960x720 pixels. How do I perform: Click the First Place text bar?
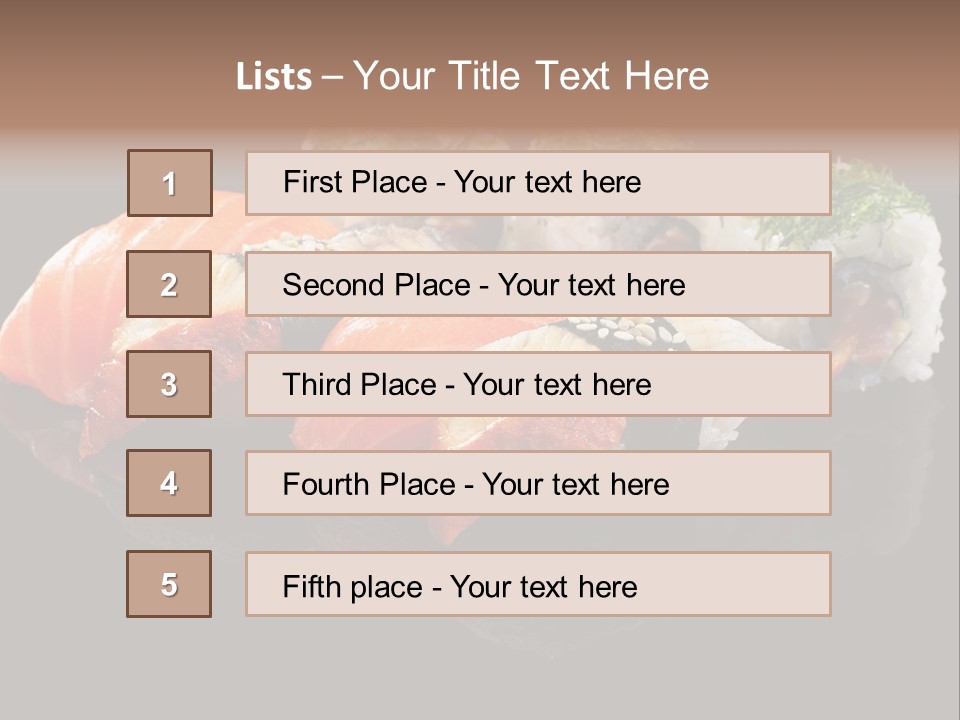pos(538,184)
